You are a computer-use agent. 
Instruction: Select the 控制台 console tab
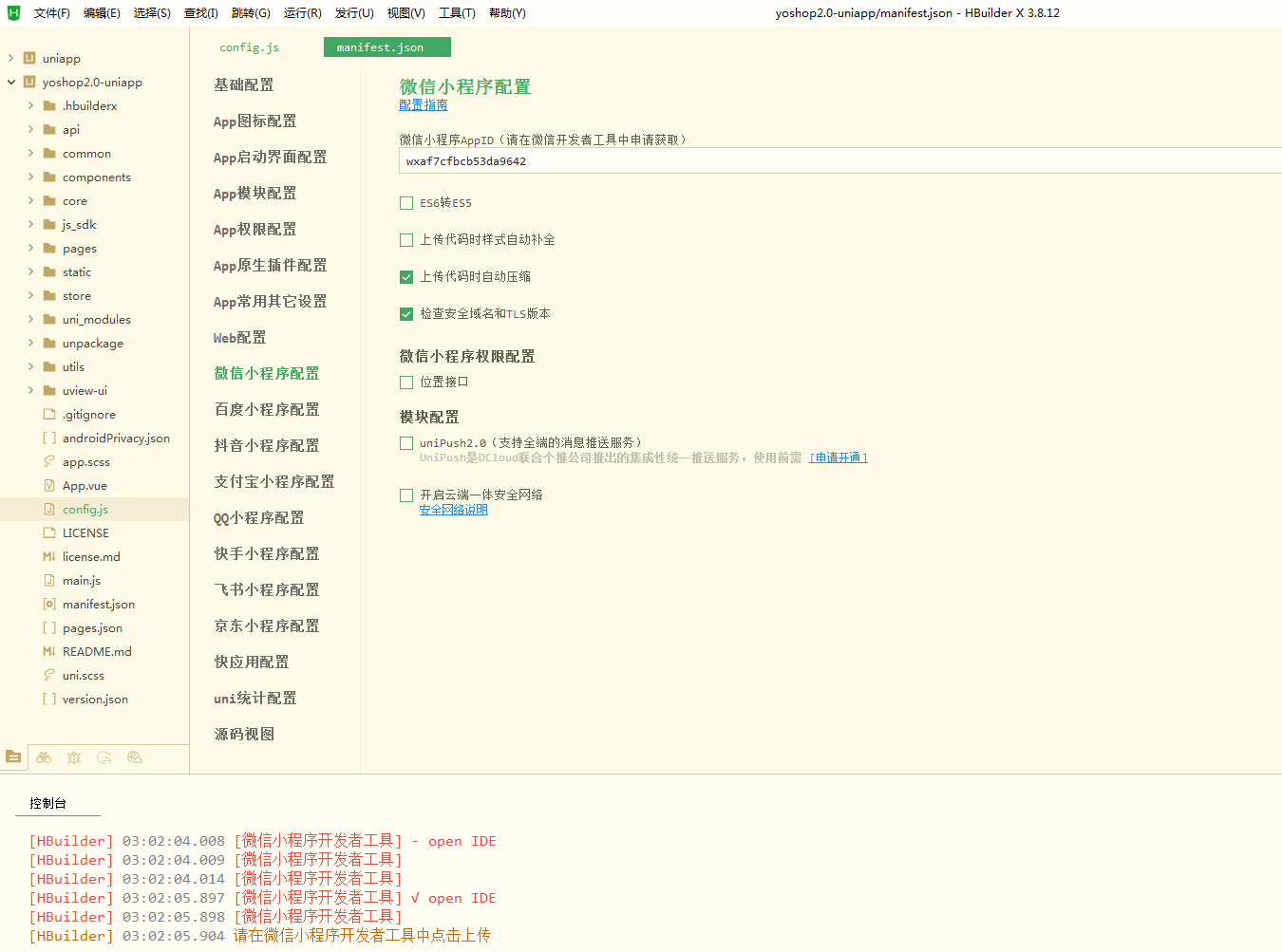[x=48, y=803]
